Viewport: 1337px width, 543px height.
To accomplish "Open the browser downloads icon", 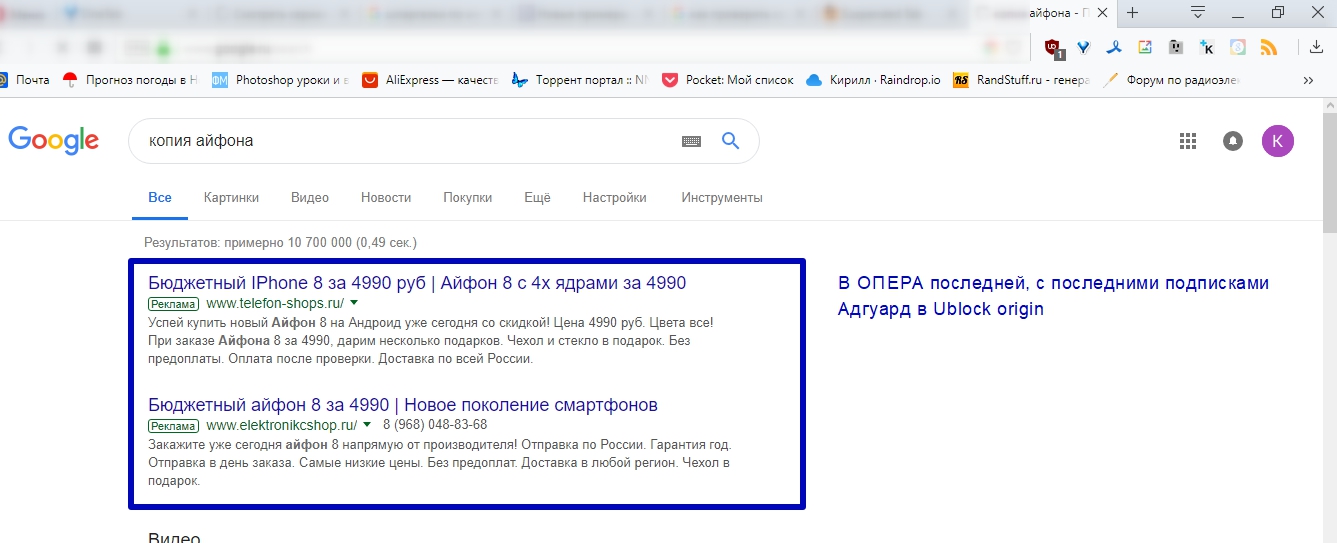I will point(1317,47).
